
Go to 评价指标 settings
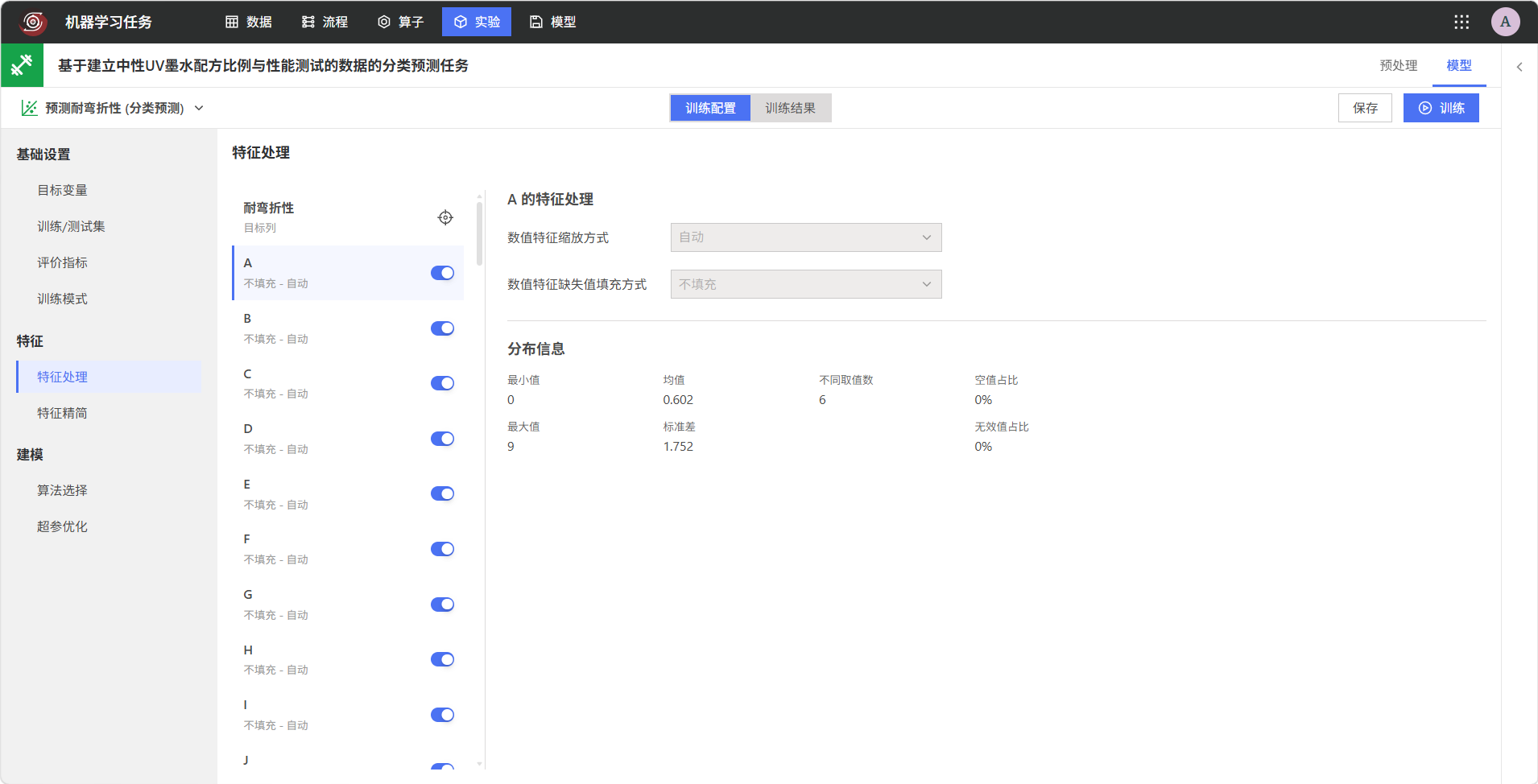pos(62,262)
